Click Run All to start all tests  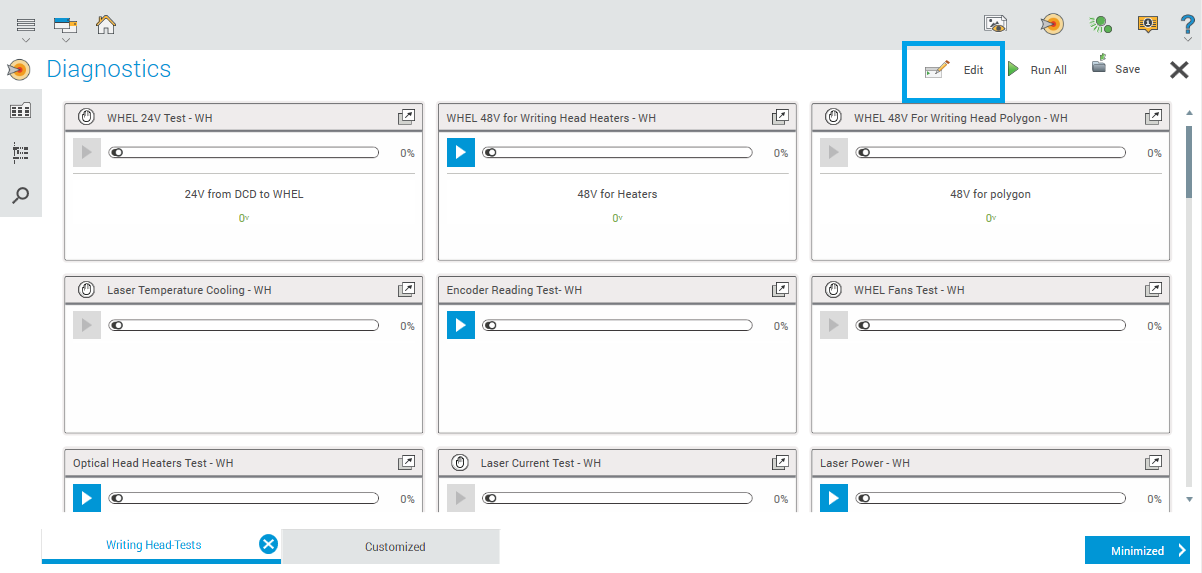(1037, 70)
